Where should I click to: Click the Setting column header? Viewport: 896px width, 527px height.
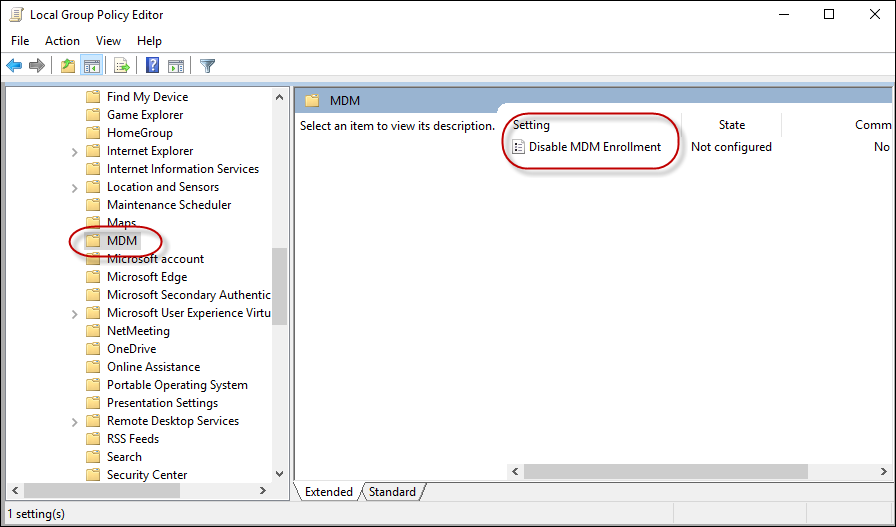point(531,125)
